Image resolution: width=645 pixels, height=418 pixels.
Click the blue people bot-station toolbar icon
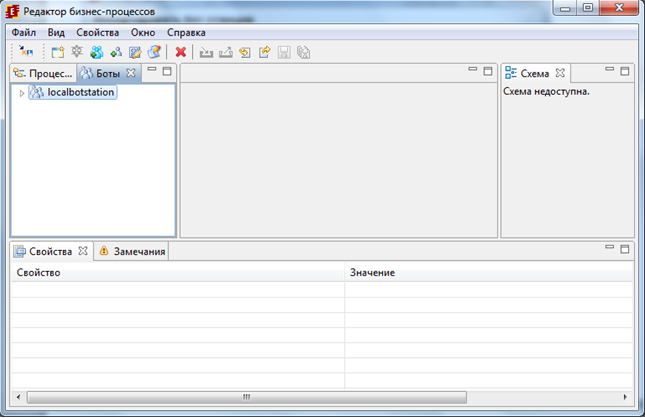tap(96, 53)
